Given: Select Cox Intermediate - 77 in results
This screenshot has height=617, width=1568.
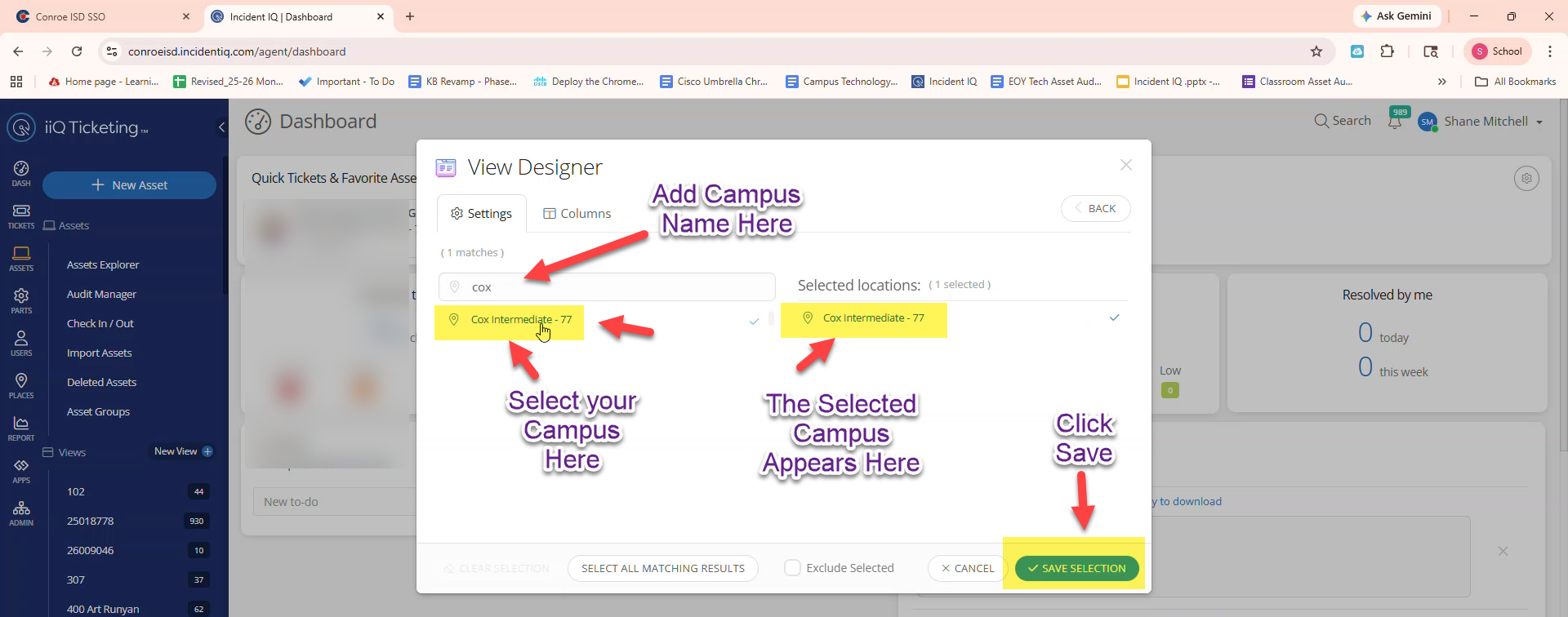Looking at the screenshot, I should point(521,320).
